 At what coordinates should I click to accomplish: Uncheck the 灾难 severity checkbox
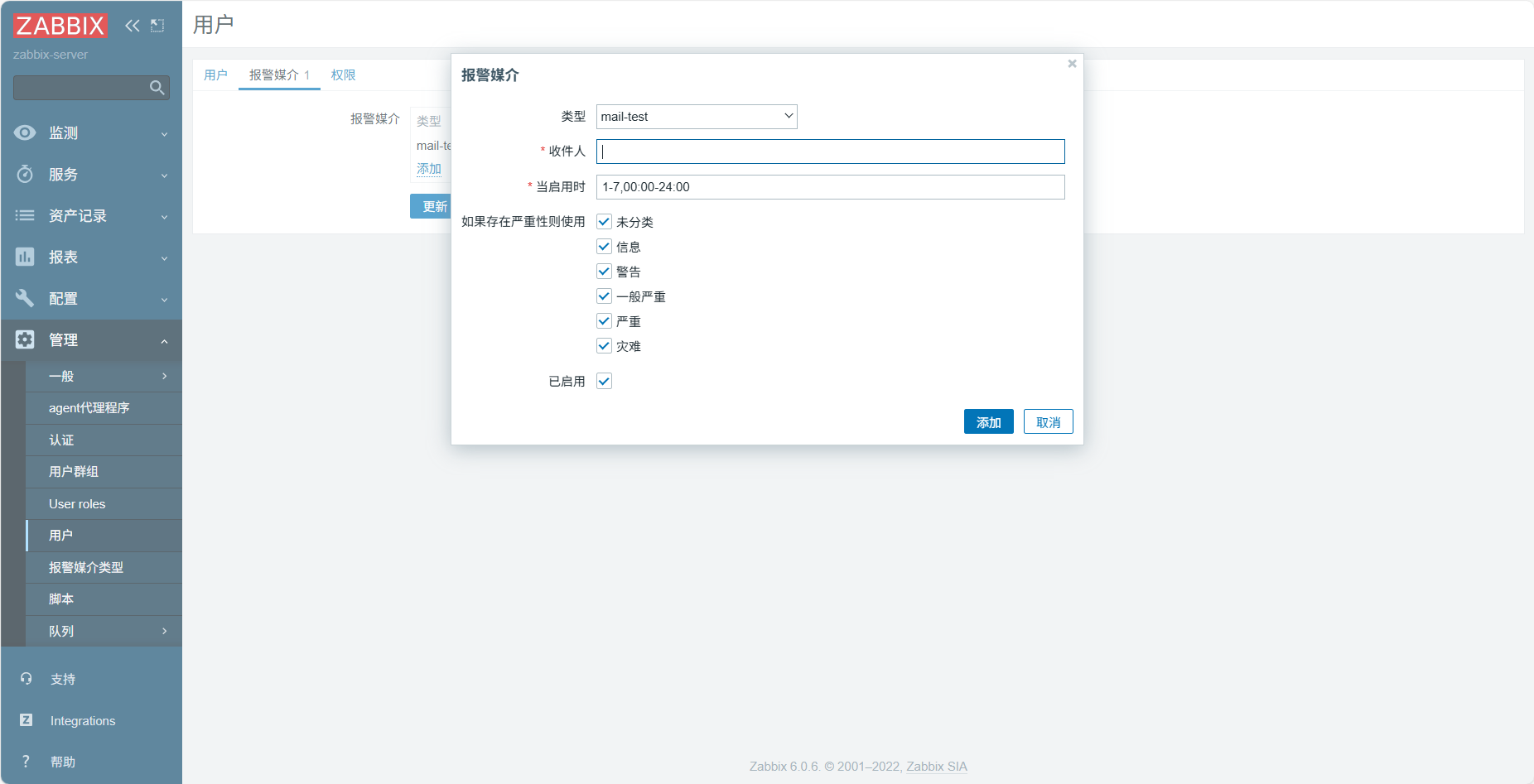(x=604, y=346)
